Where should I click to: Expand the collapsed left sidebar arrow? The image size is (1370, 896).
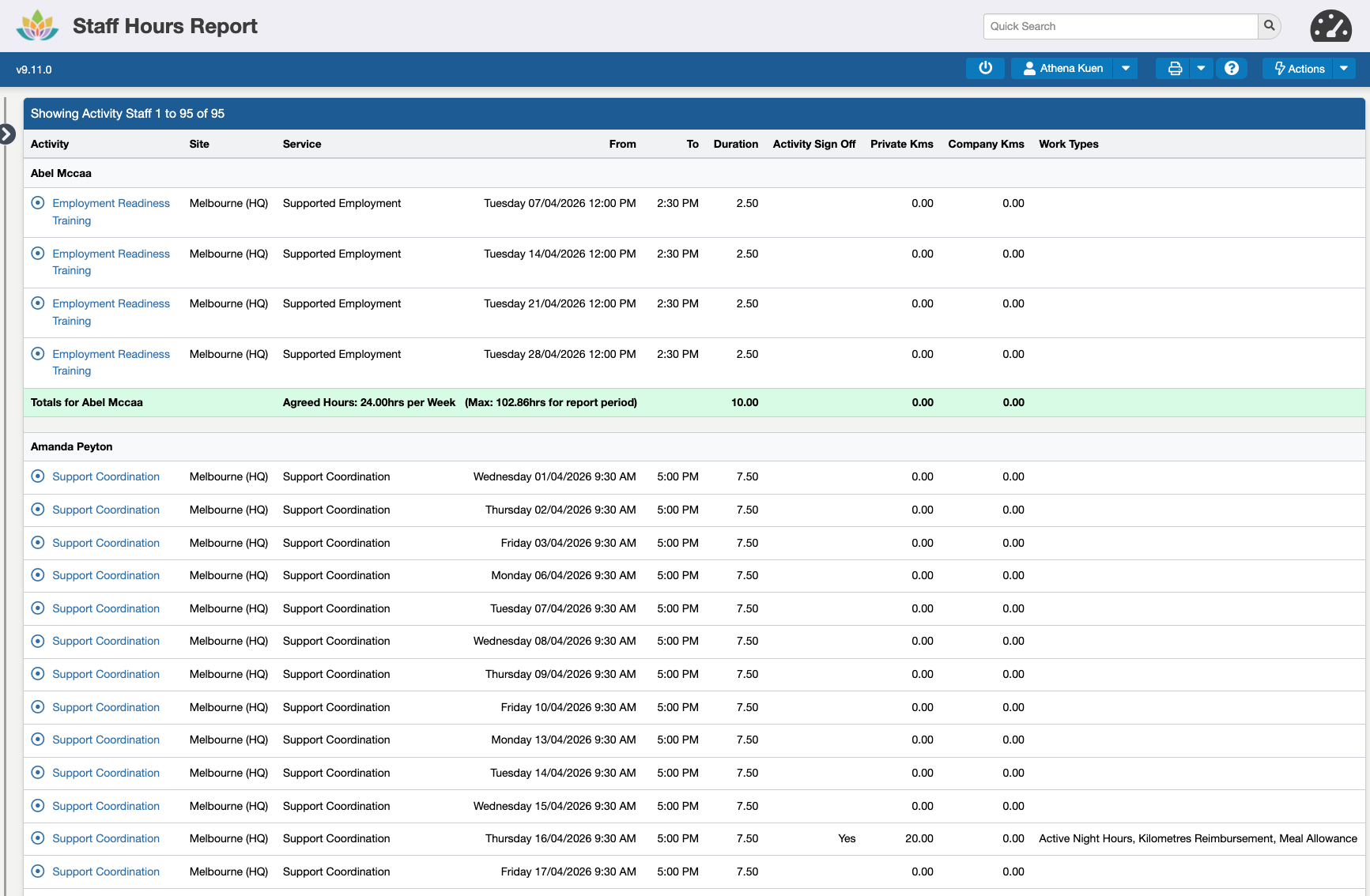point(7,134)
